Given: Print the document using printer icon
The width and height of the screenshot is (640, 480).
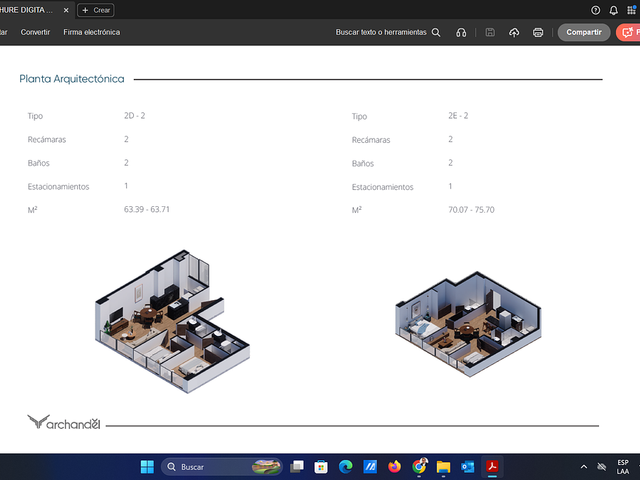Looking at the screenshot, I should pyautogui.click(x=538, y=32).
